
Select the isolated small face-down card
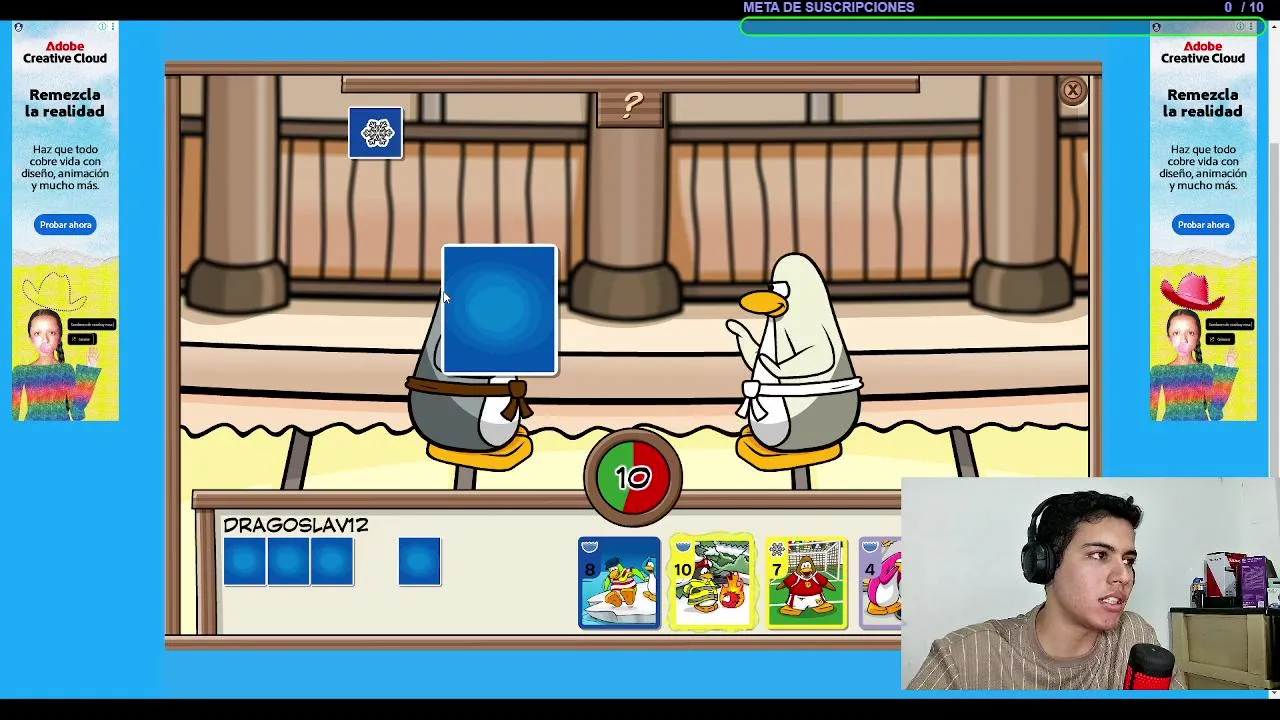[419, 561]
